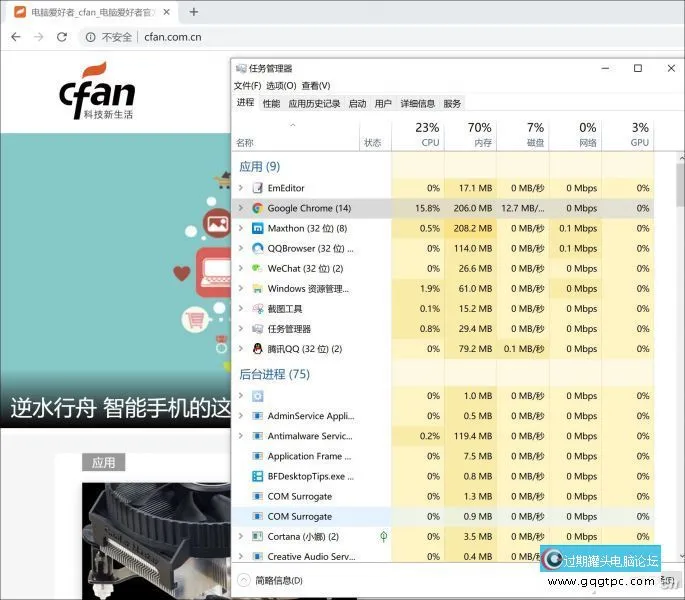Click the cfan logo on the webpage
The height and width of the screenshot is (600, 685).
(97, 91)
